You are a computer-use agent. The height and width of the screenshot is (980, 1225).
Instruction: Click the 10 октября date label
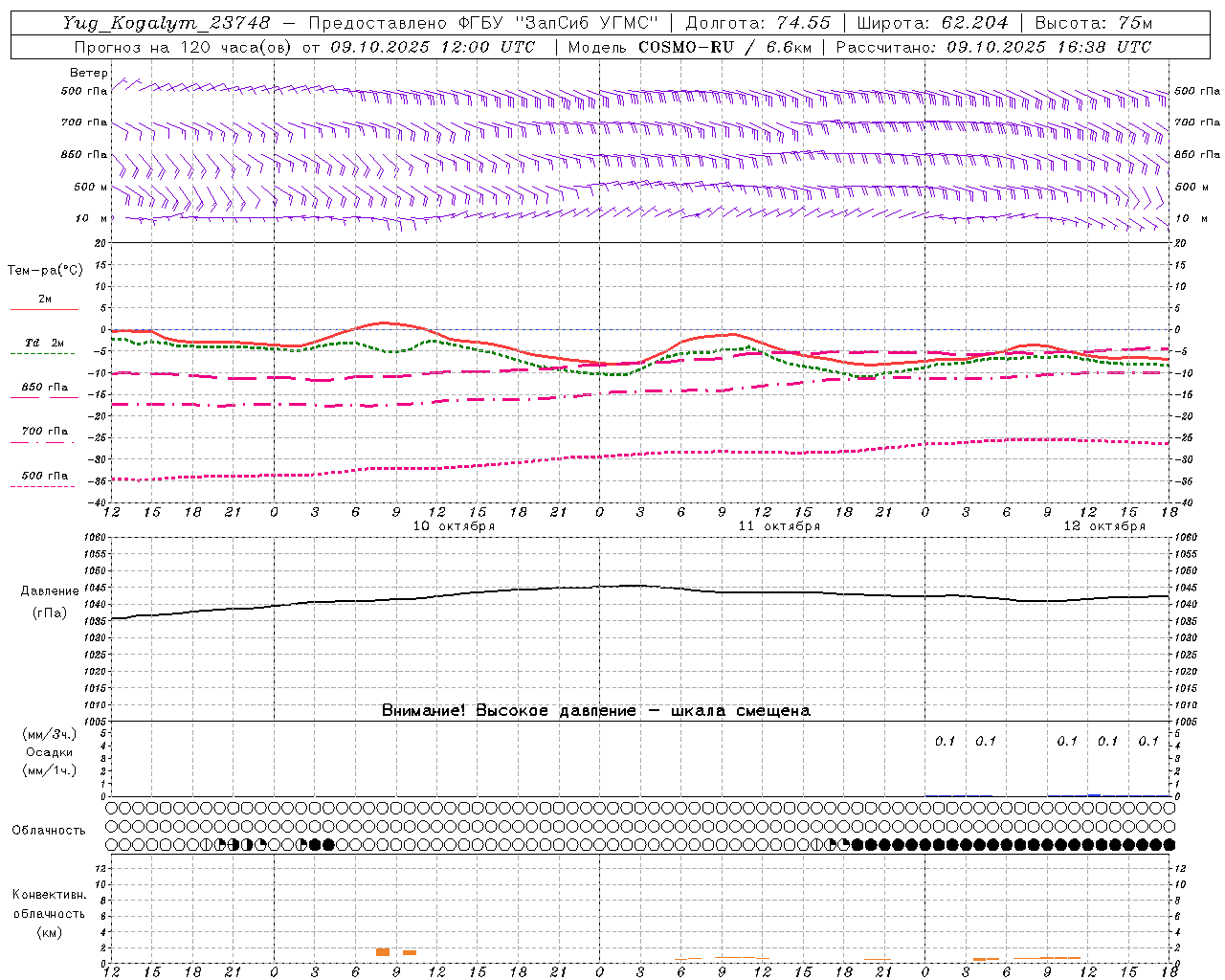pyautogui.click(x=454, y=526)
